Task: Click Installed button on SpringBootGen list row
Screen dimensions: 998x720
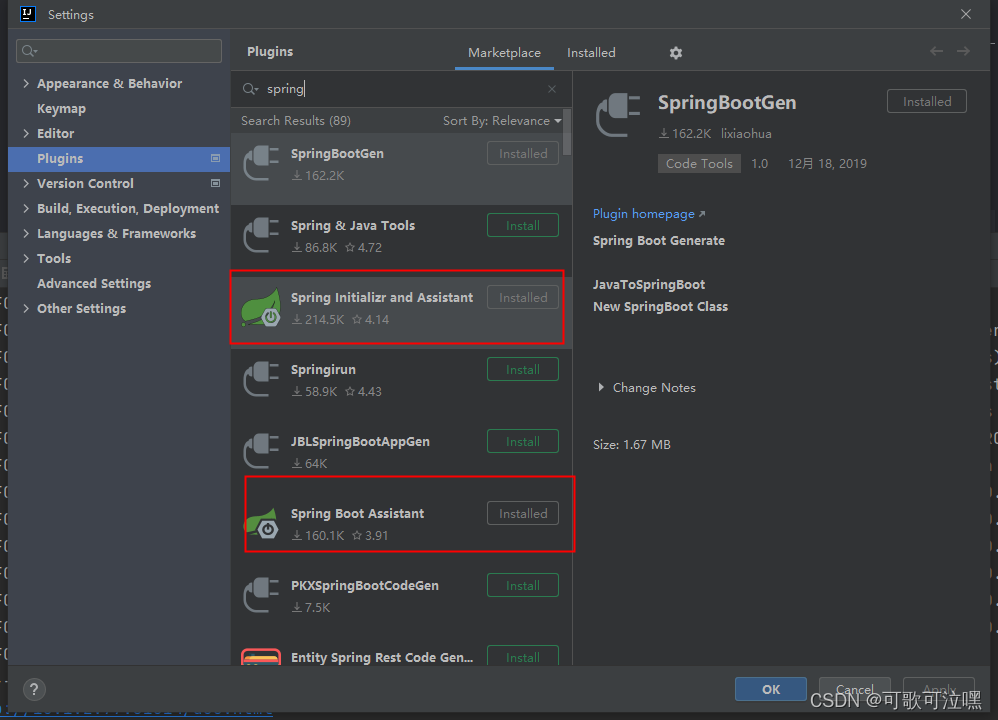Action: click(523, 153)
